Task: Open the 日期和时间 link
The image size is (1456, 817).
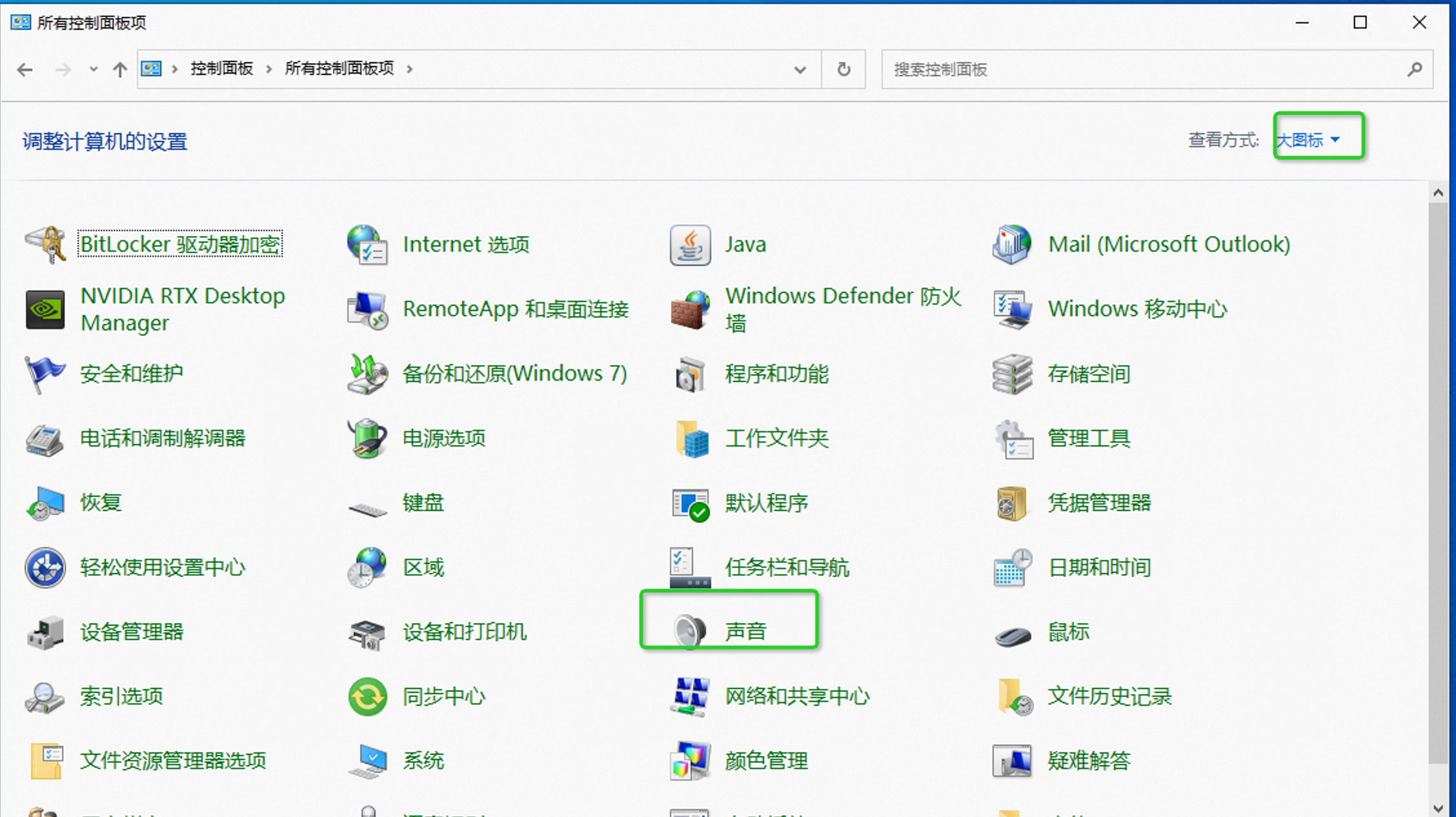Action: tap(1100, 567)
